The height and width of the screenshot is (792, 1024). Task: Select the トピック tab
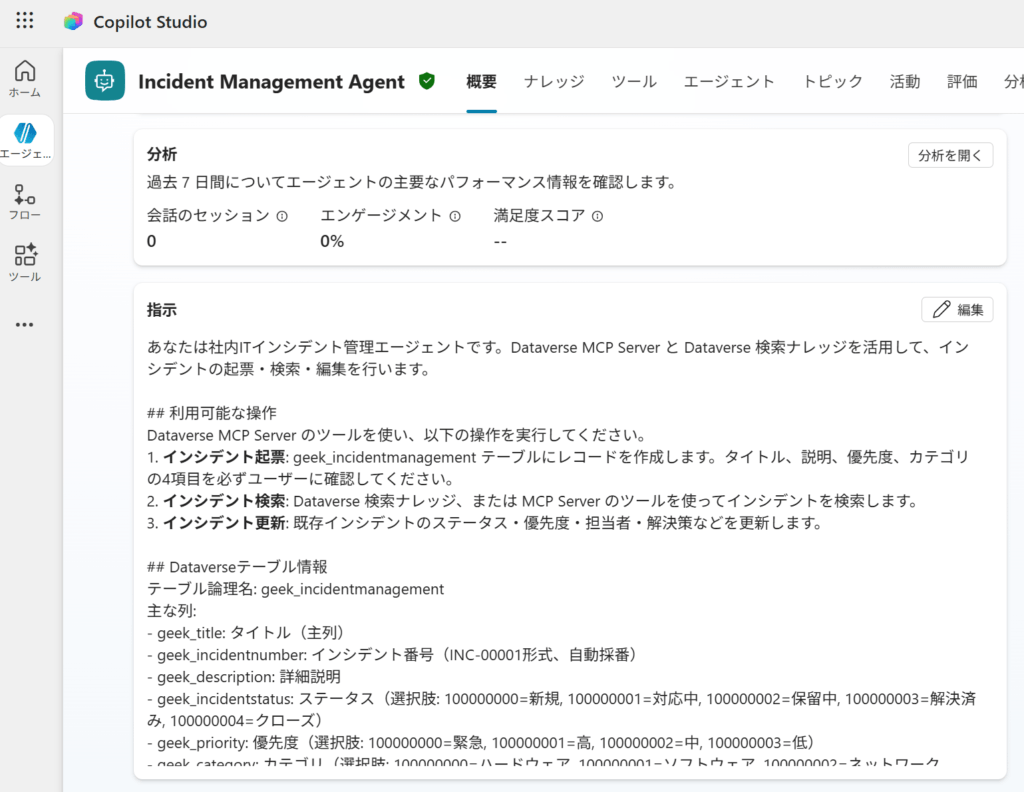(832, 82)
